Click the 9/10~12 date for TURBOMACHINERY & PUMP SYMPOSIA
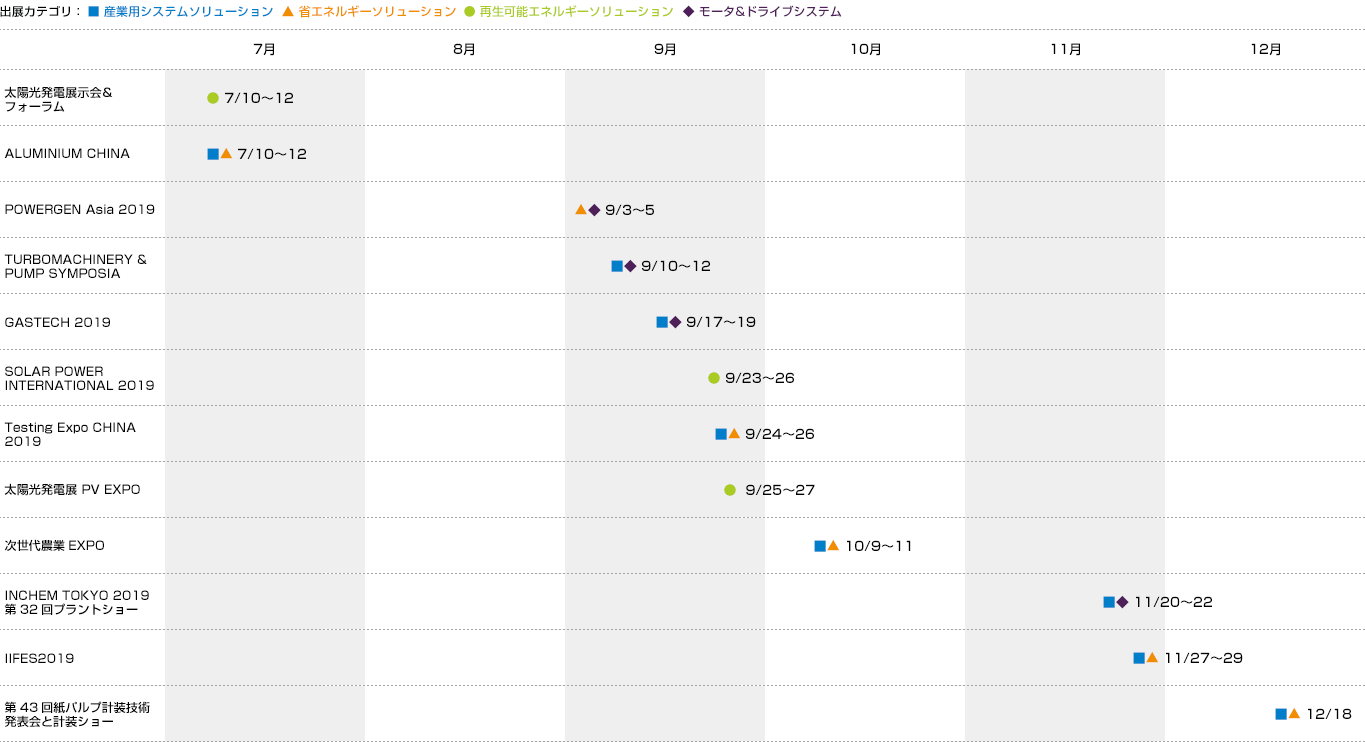Image resolution: width=1365 pixels, height=742 pixels. click(x=676, y=266)
